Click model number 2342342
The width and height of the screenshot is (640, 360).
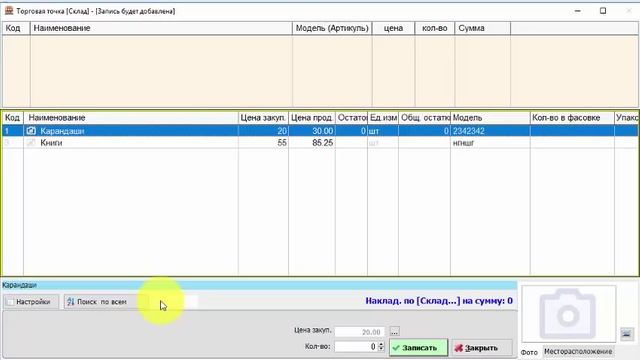click(x=469, y=131)
